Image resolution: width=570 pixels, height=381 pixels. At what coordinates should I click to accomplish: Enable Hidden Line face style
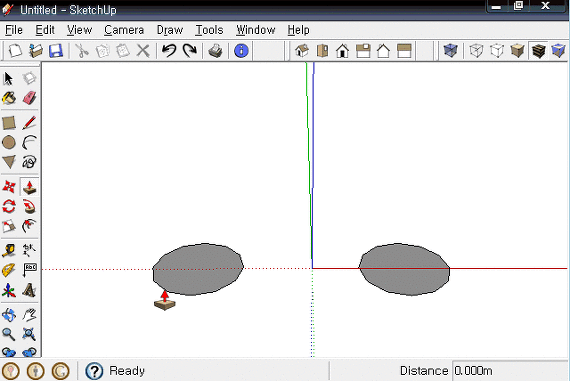pos(497,51)
